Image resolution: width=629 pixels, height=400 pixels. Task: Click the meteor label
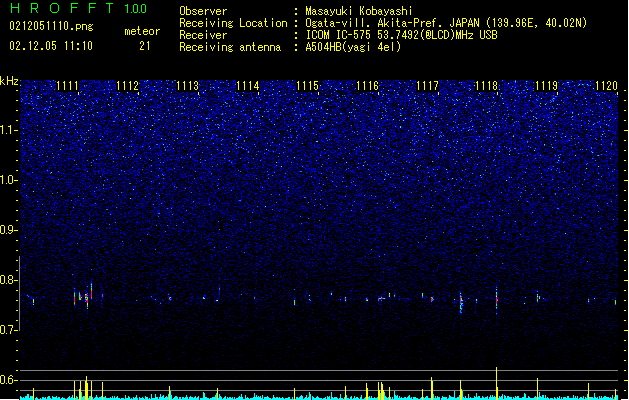(x=142, y=31)
